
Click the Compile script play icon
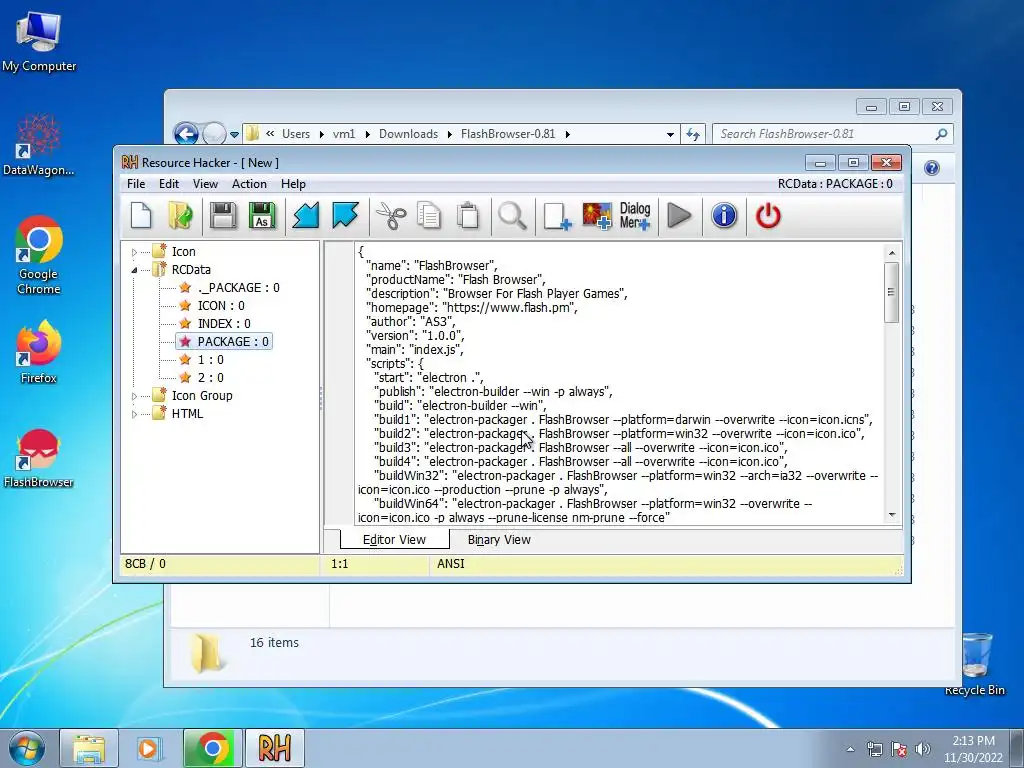click(680, 216)
